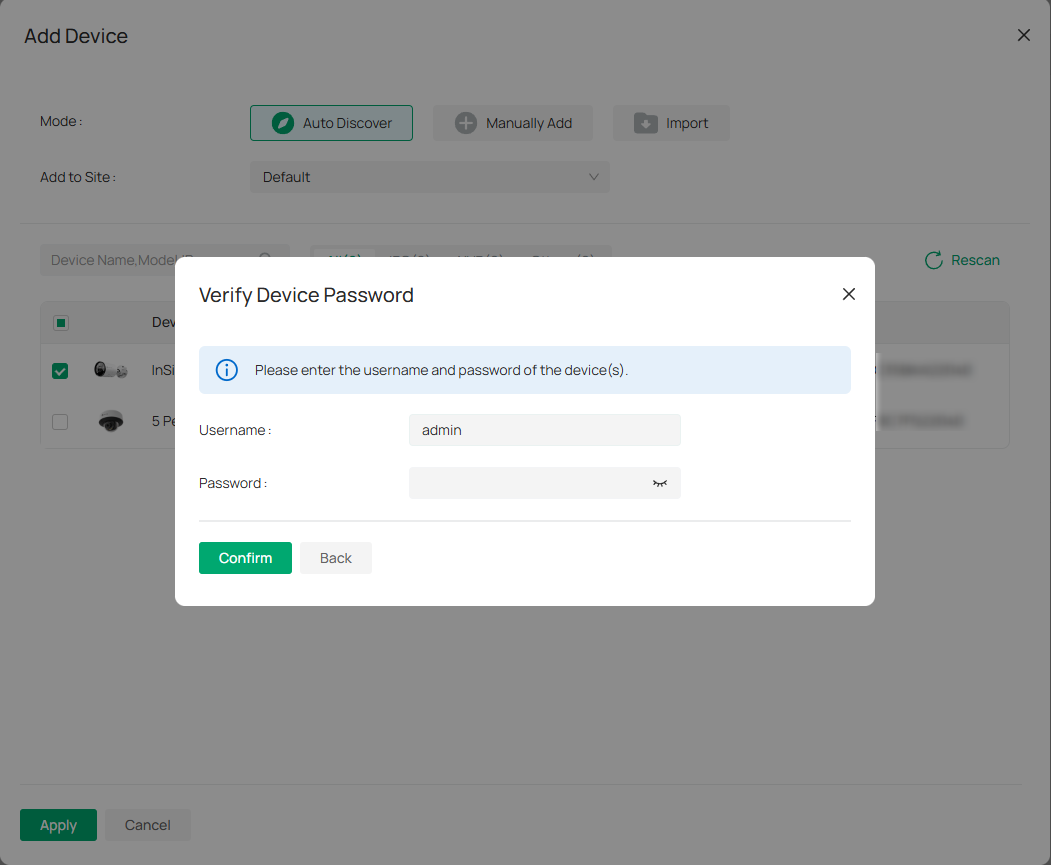This screenshot has height=865, width=1051.
Task: Click the Apply button
Action: tap(58, 825)
